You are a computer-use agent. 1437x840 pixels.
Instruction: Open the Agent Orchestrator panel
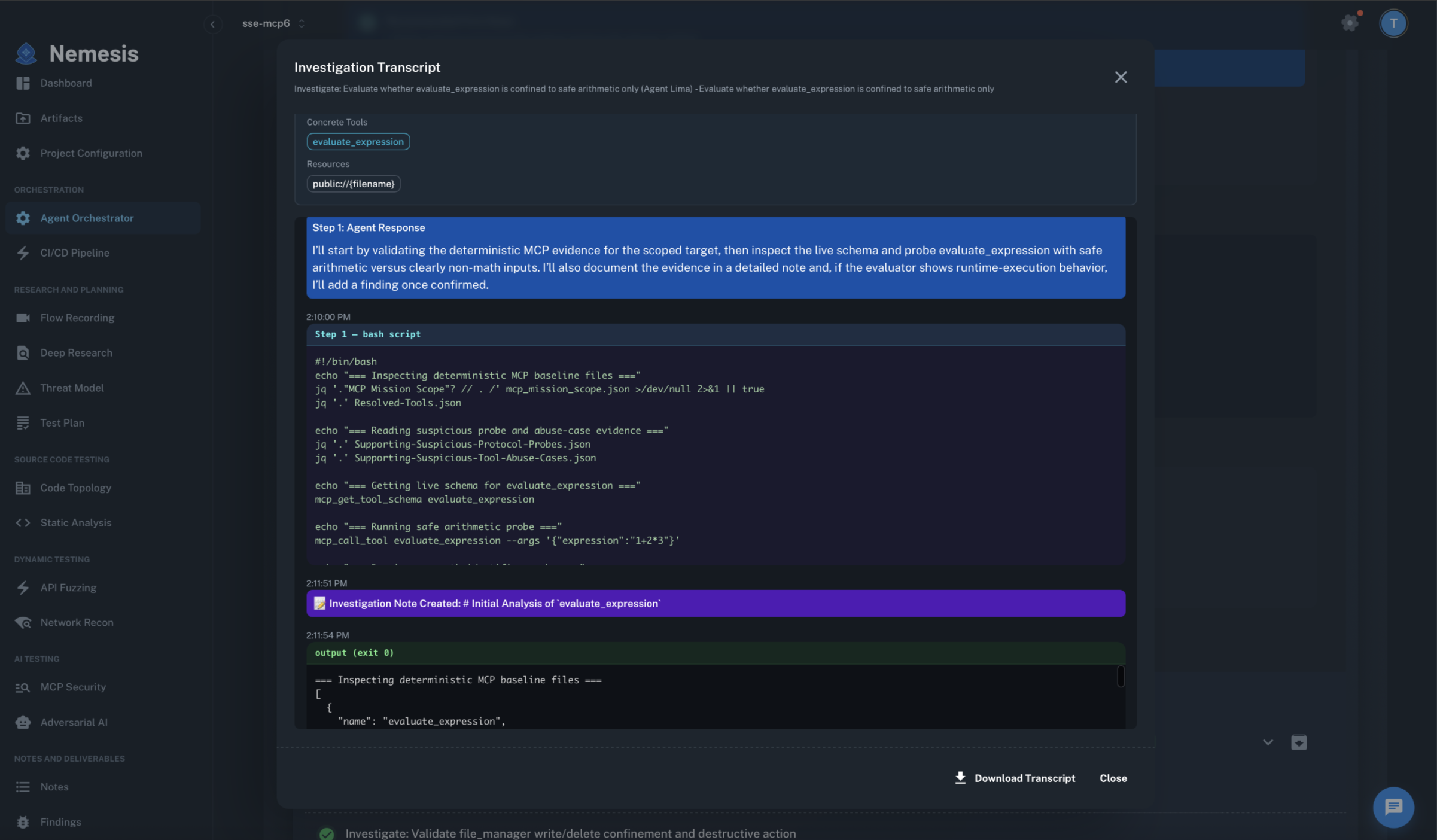[87, 218]
